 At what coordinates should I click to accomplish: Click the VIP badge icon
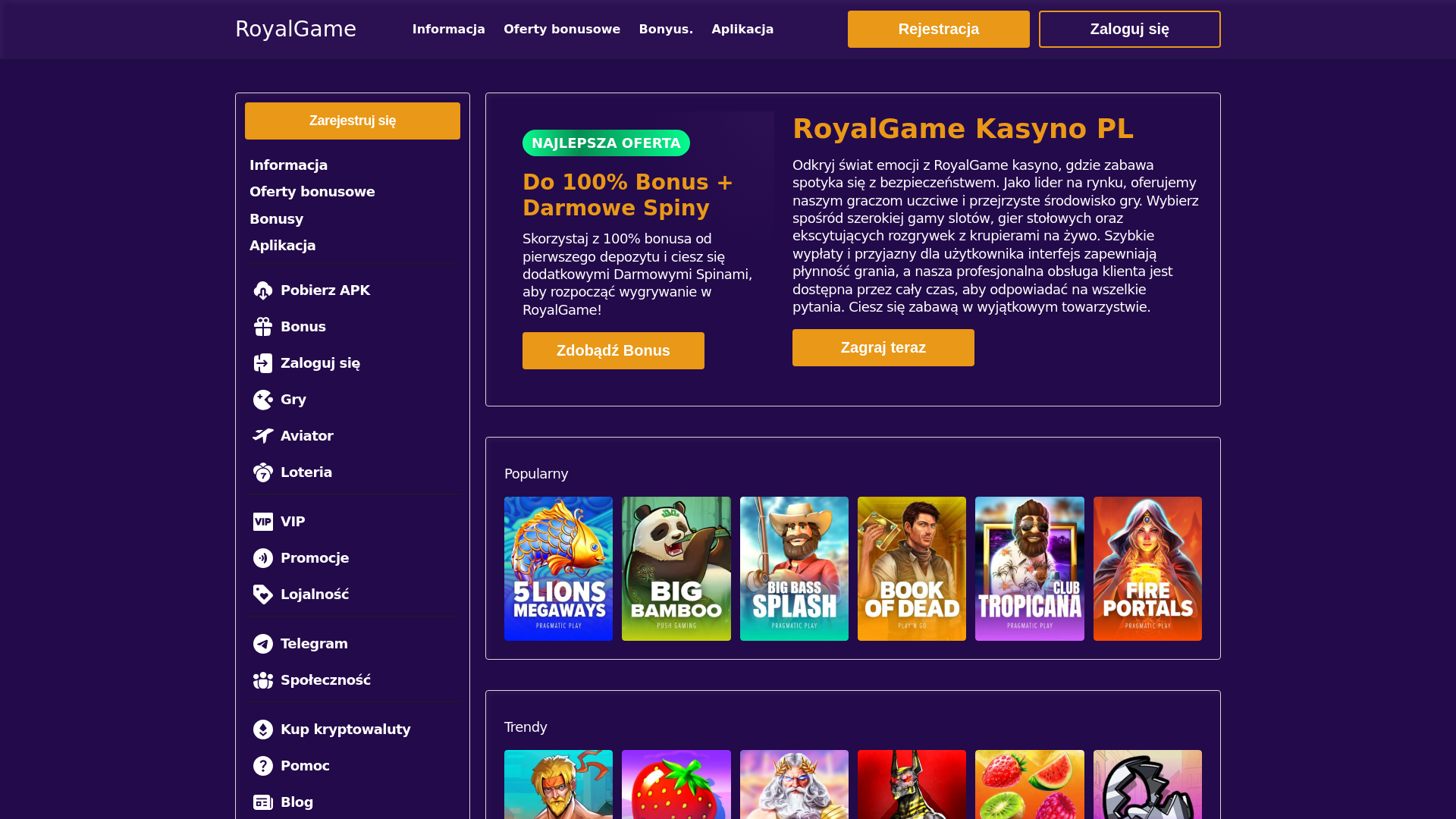click(x=263, y=522)
